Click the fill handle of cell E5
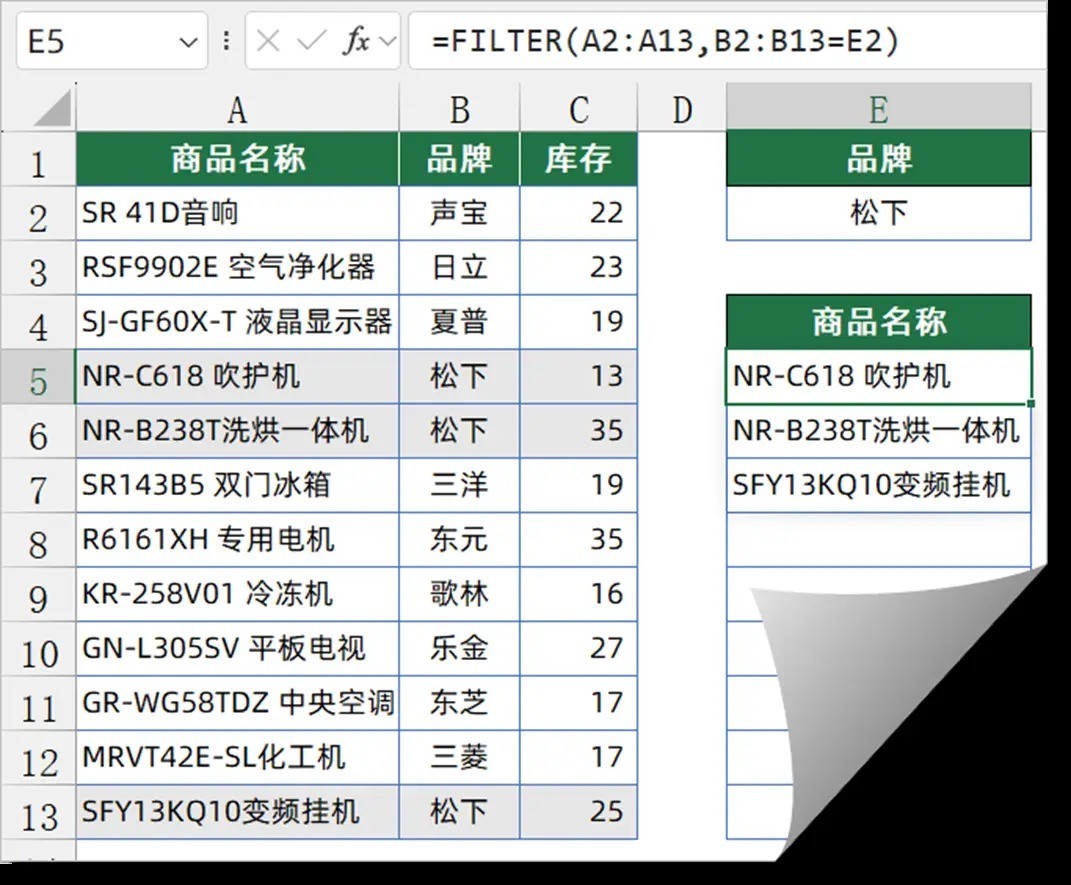 (x=1030, y=404)
